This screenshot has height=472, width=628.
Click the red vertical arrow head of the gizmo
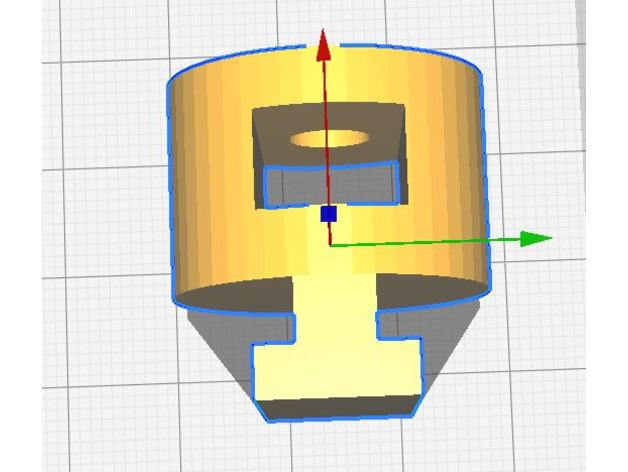[323, 45]
